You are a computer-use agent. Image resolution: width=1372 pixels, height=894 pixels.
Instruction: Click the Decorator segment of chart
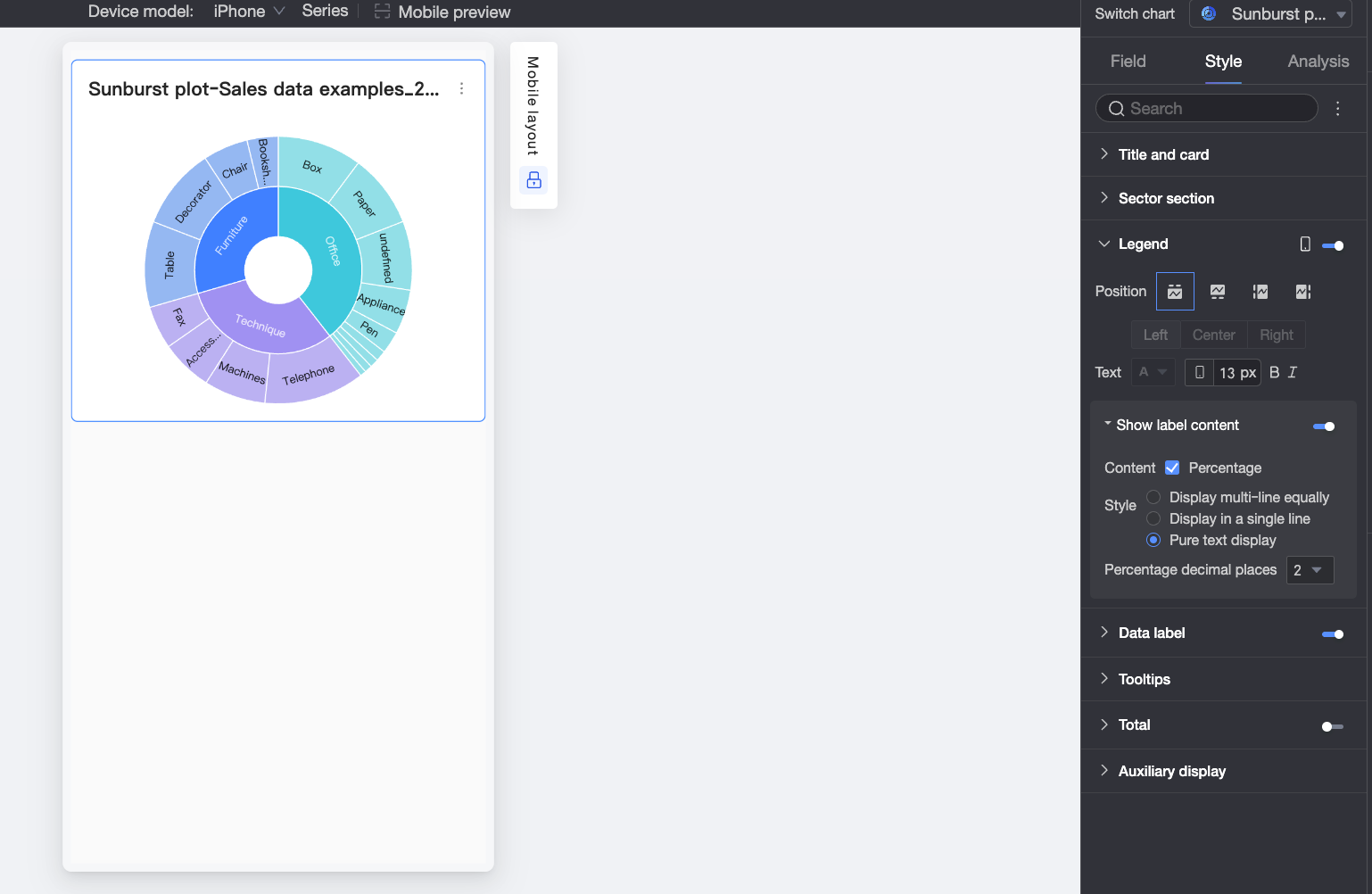click(x=193, y=202)
